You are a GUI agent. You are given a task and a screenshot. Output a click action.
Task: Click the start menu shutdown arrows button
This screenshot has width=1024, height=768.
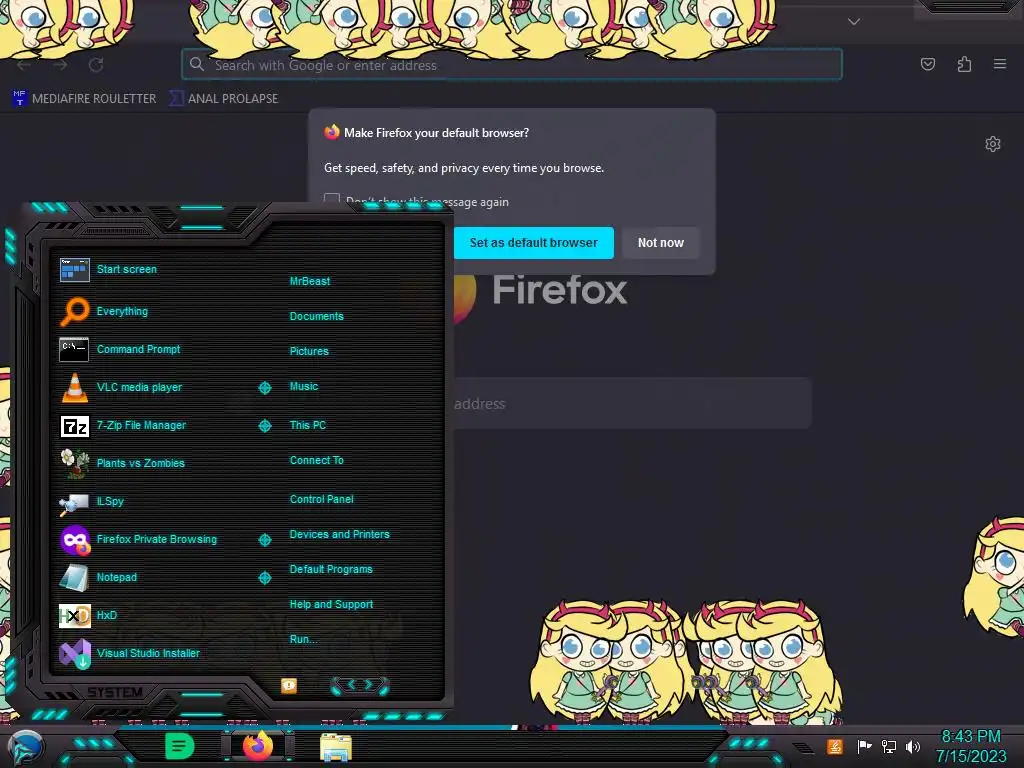[360, 685]
